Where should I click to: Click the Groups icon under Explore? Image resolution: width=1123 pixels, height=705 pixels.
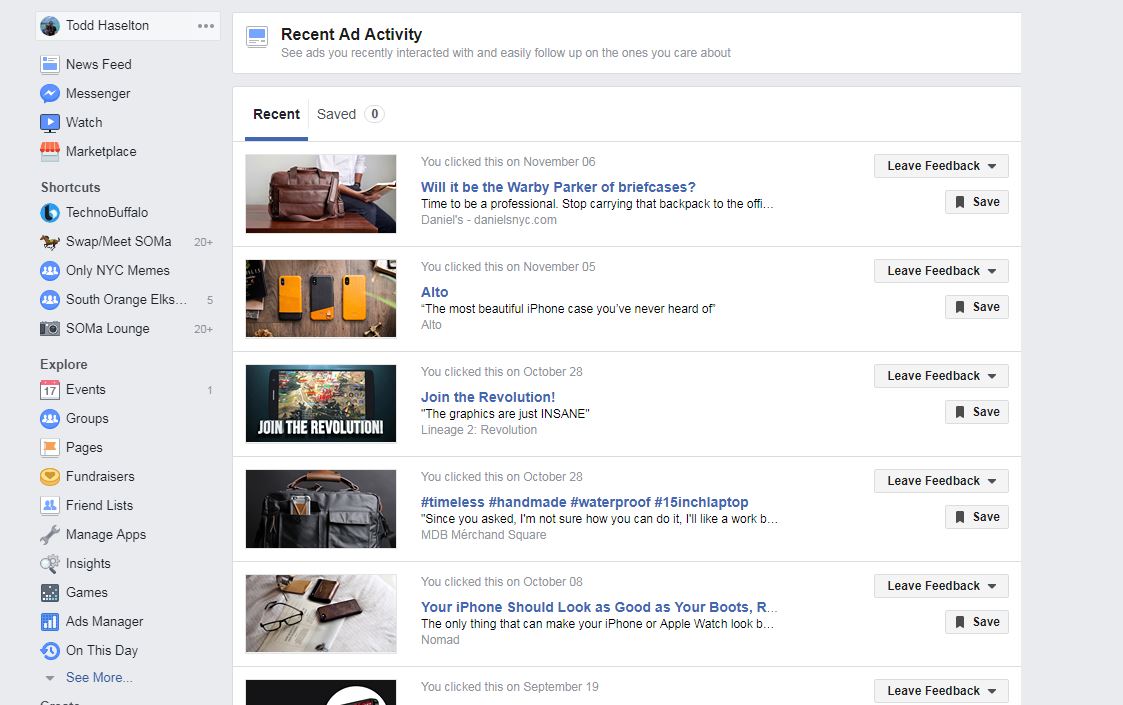tap(49, 418)
